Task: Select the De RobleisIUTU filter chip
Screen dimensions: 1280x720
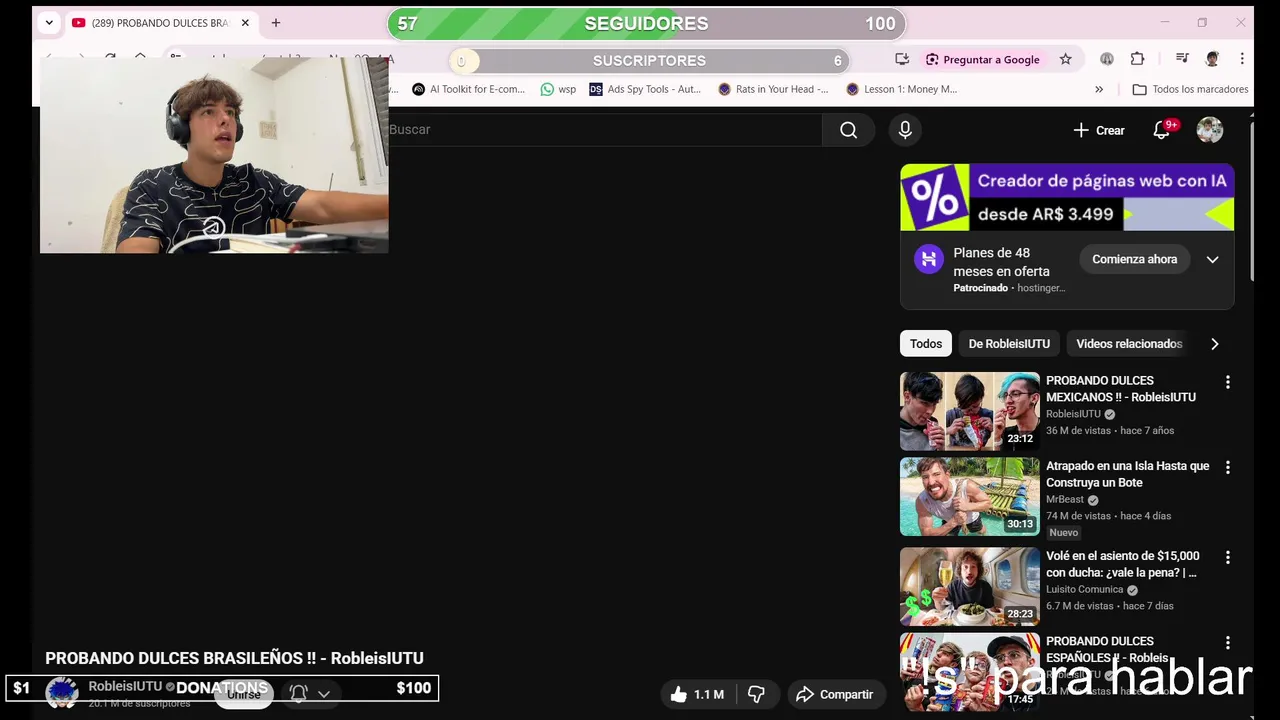Action: [1009, 344]
